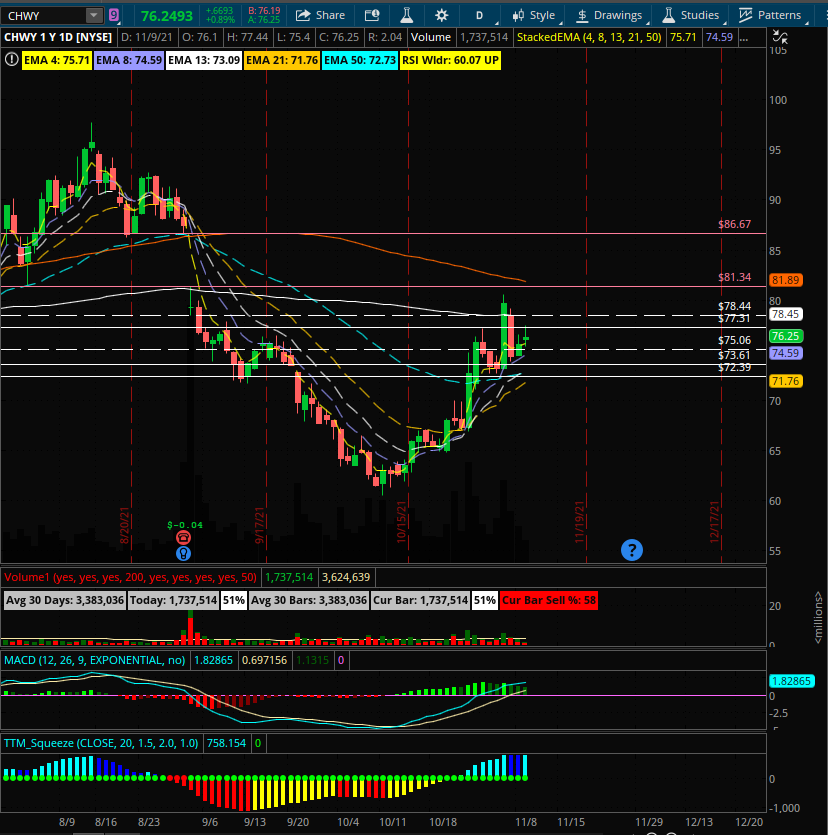Click the $72.39 price level label
Image resolution: width=828 pixels, height=835 pixels.
(734, 367)
